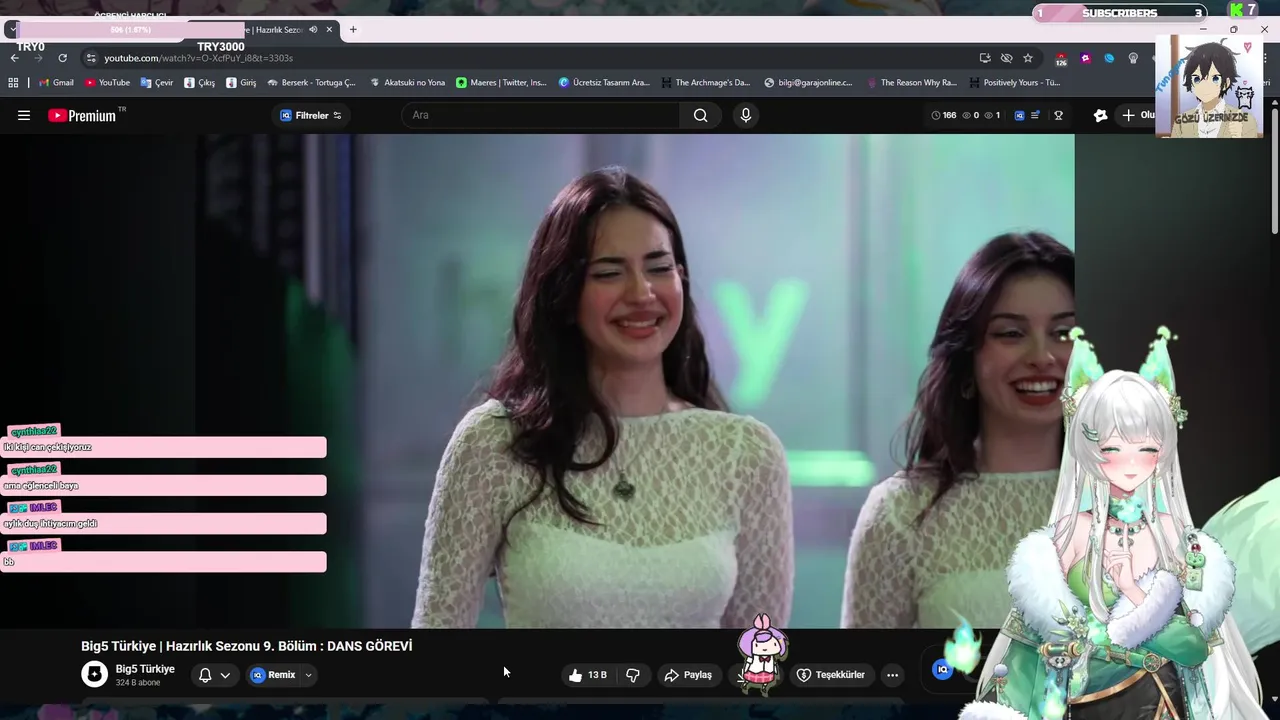Click the YouTube Premium logo
The image size is (1280, 720).
tap(82, 115)
